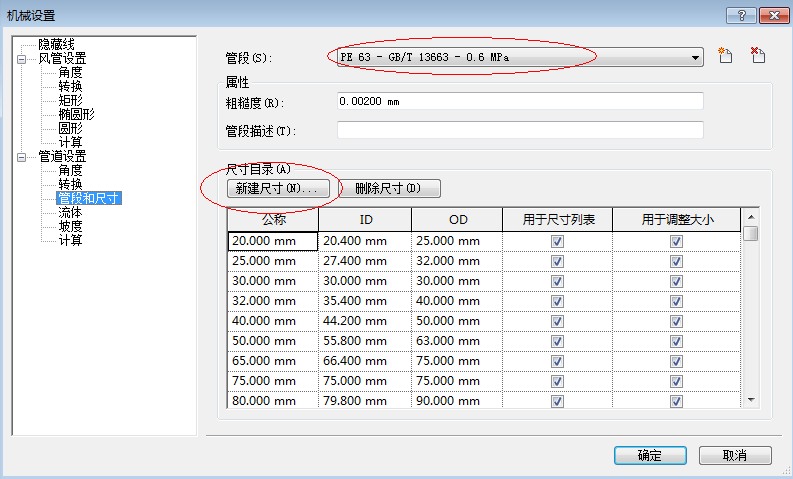This screenshot has width=793, height=479.
Task: Select the 79.800 mm ID cell
Action: point(365,400)
